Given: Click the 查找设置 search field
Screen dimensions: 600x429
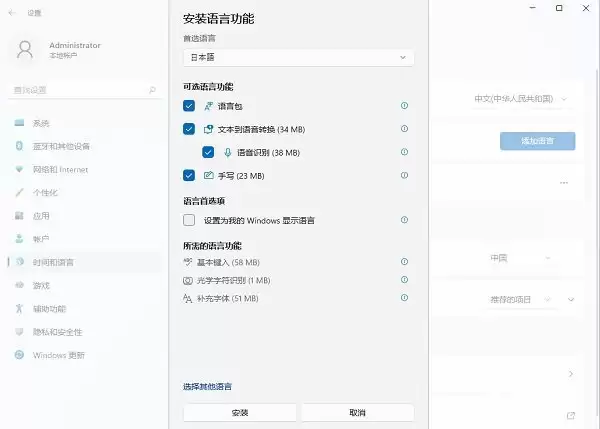Looking at the screenshot, I should coord(84,90).
